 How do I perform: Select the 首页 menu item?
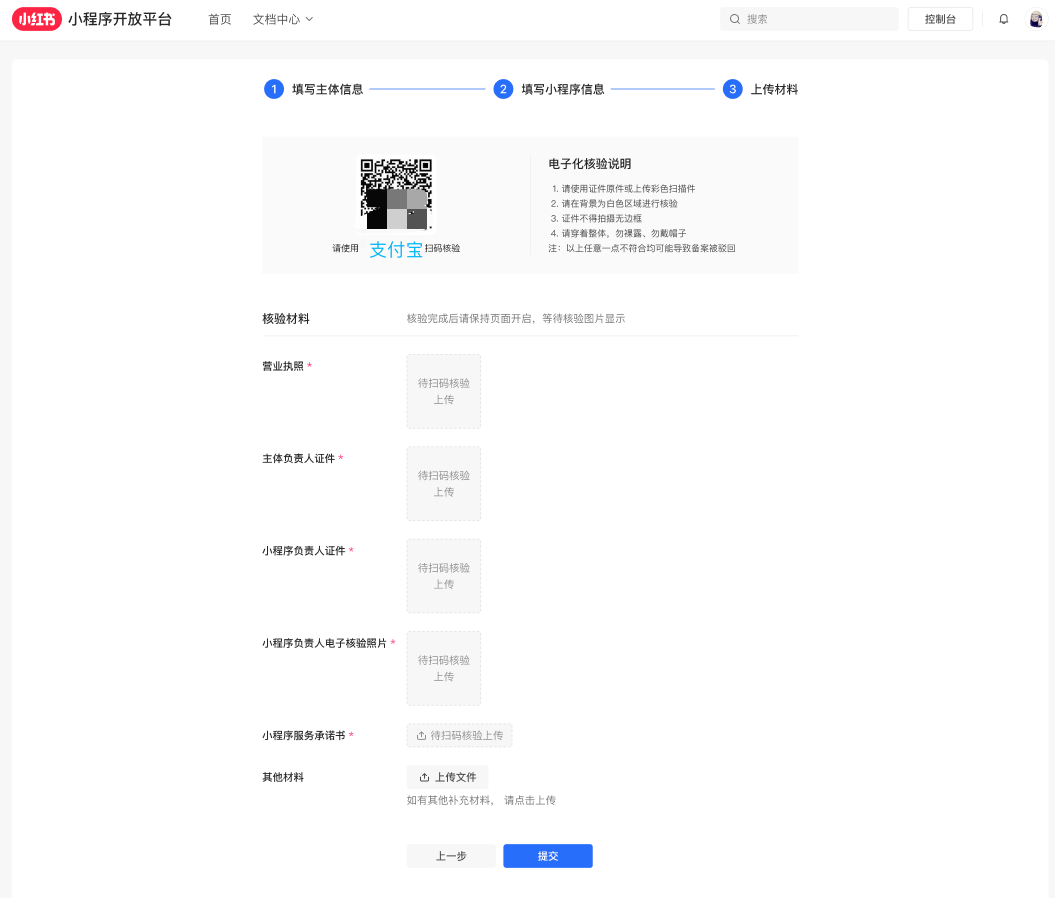[219, 18]
